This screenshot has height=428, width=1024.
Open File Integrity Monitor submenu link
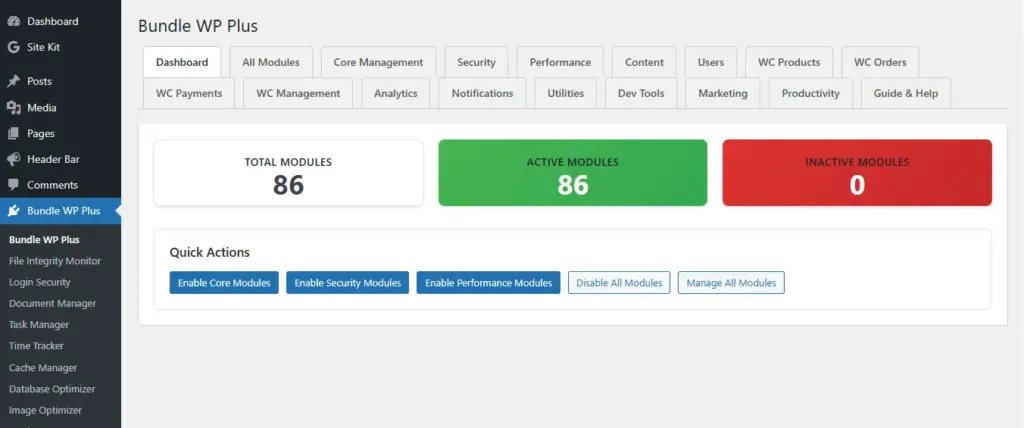[x=55, y=261]
